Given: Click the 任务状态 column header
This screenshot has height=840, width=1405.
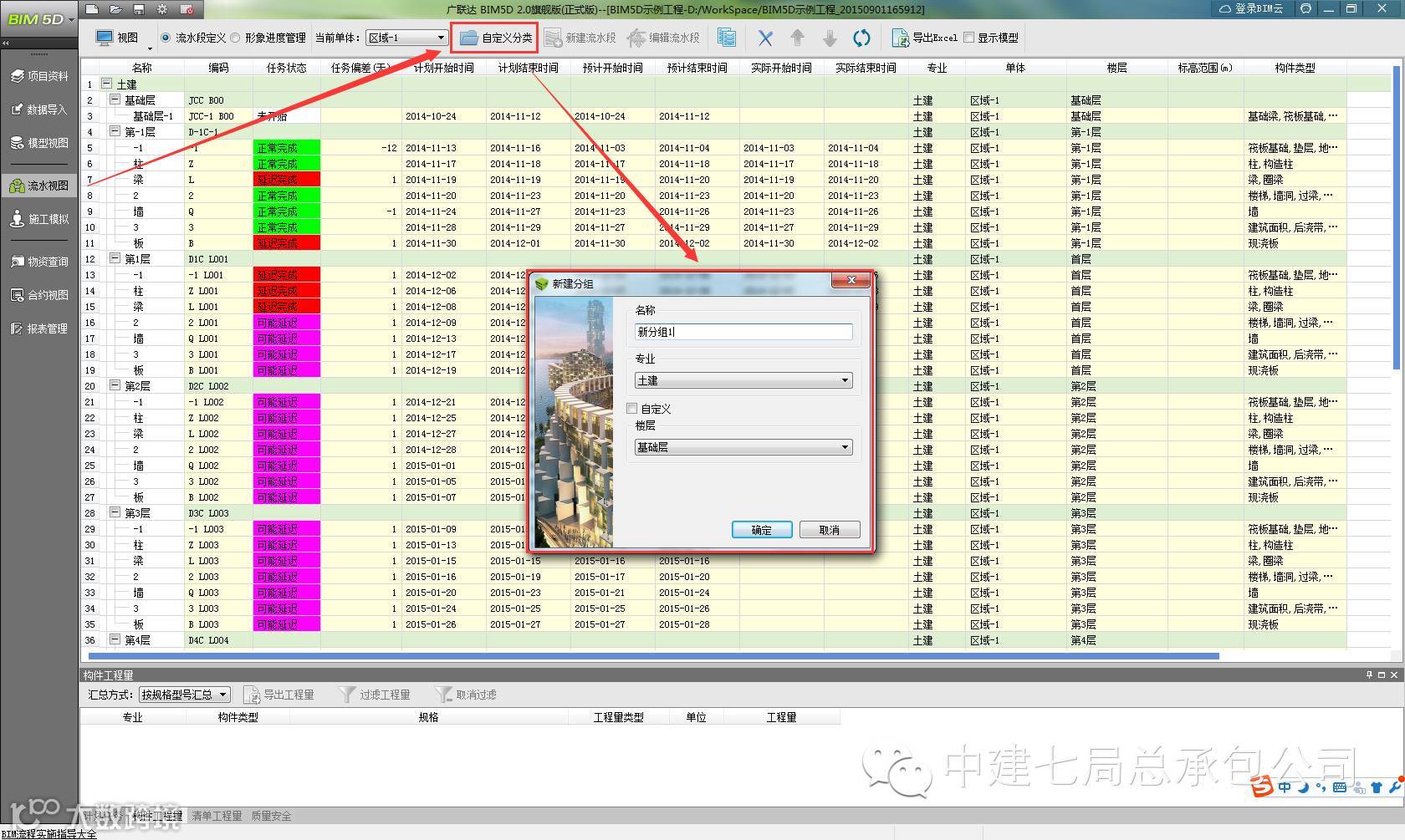Looking at the screenshot, I should pos(287,68).
